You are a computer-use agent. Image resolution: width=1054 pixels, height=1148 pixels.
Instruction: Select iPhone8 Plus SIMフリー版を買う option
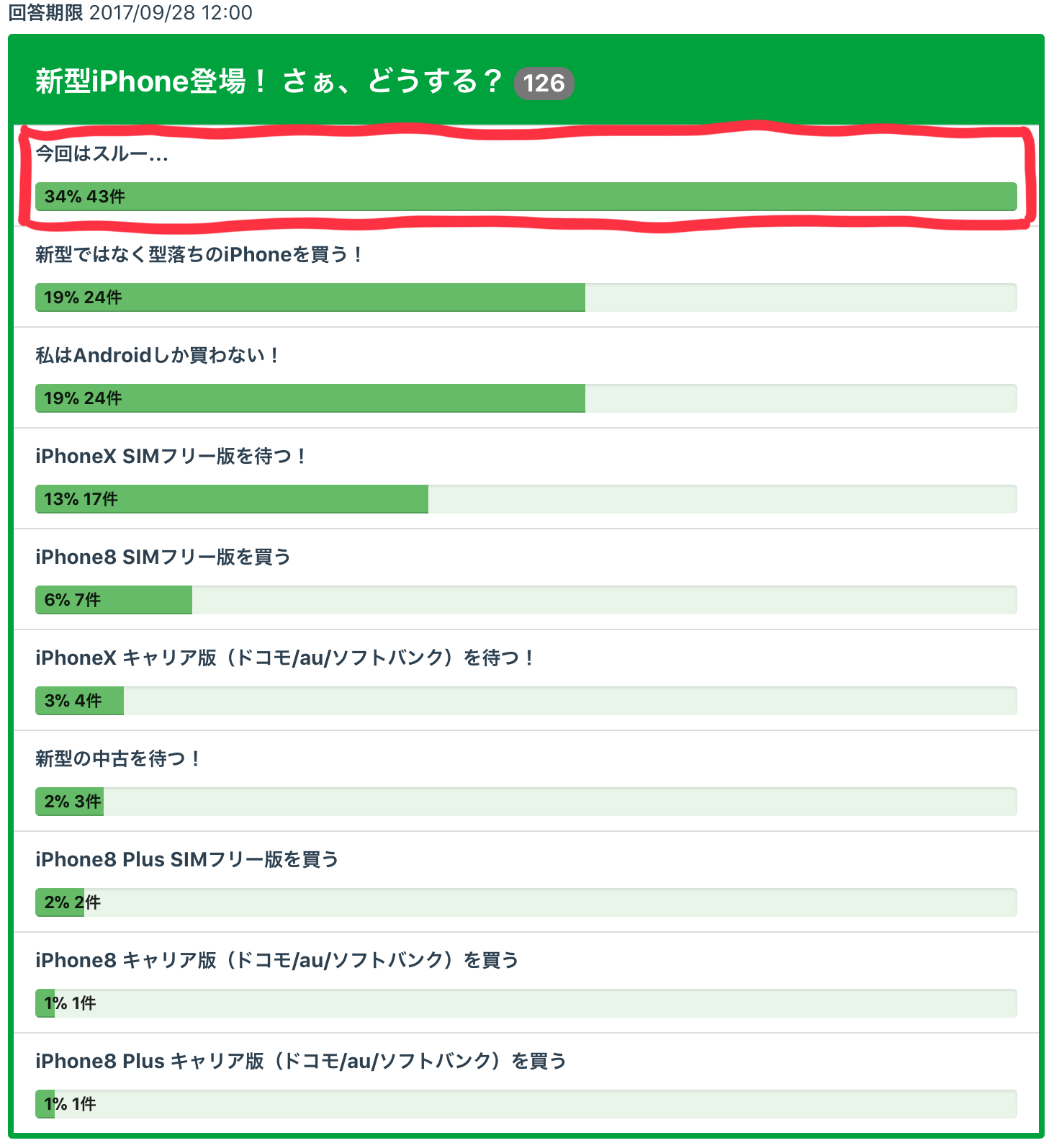[186, 859]
